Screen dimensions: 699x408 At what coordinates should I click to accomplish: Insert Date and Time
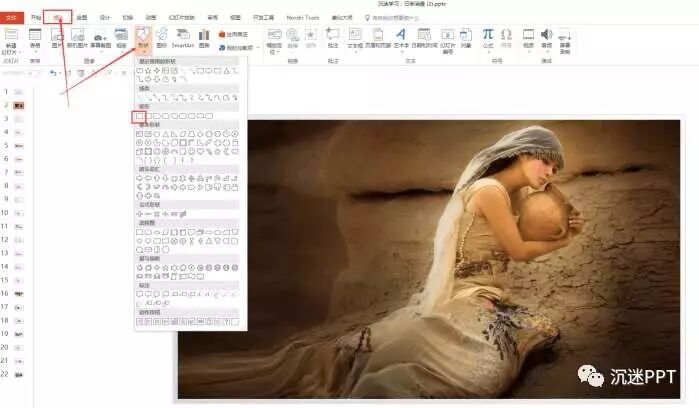424,37
